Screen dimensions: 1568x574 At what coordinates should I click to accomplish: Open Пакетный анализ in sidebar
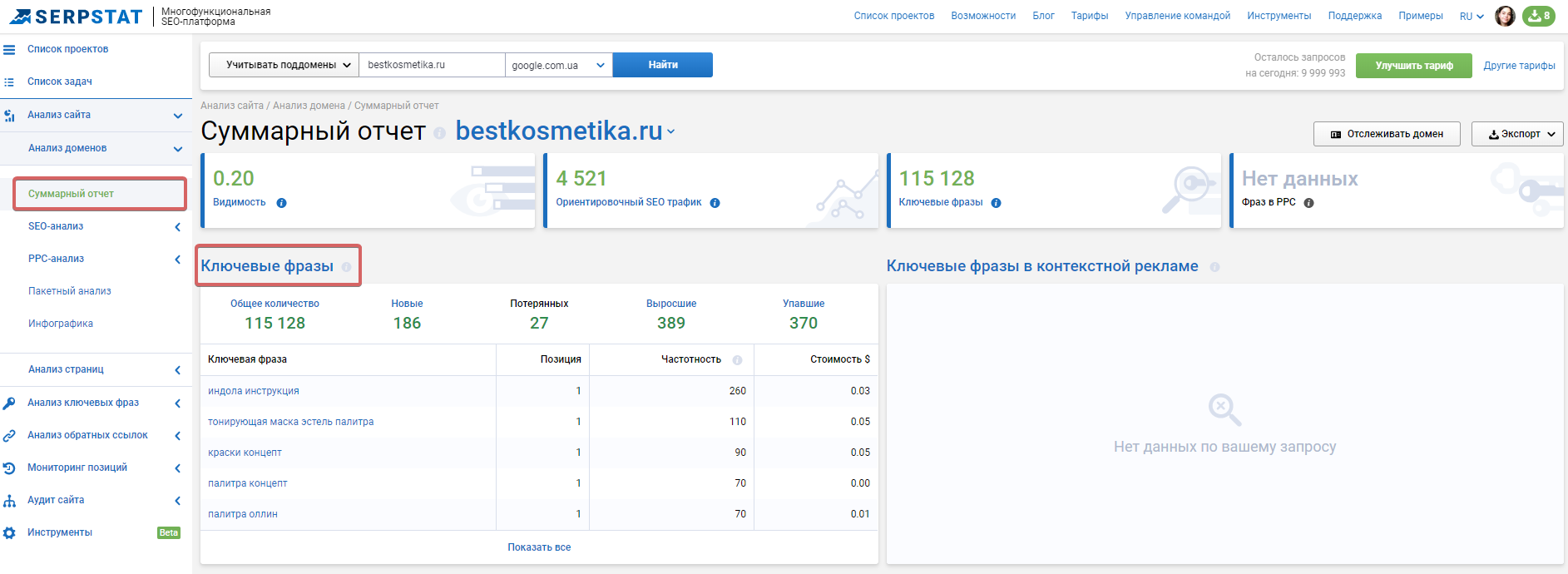tap(70, 291)
